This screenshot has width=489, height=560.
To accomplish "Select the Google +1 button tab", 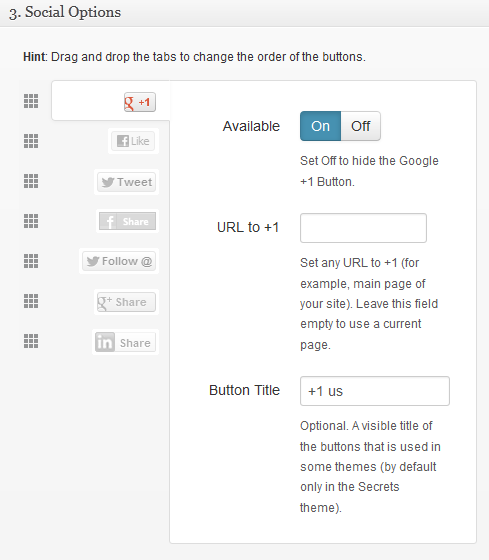I will pos(140,102).
